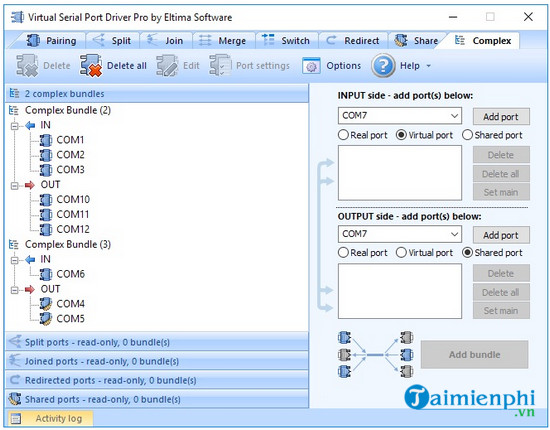550x430 pixels.
Task: Click INPUT side Set main button
Action: point(501,192)
